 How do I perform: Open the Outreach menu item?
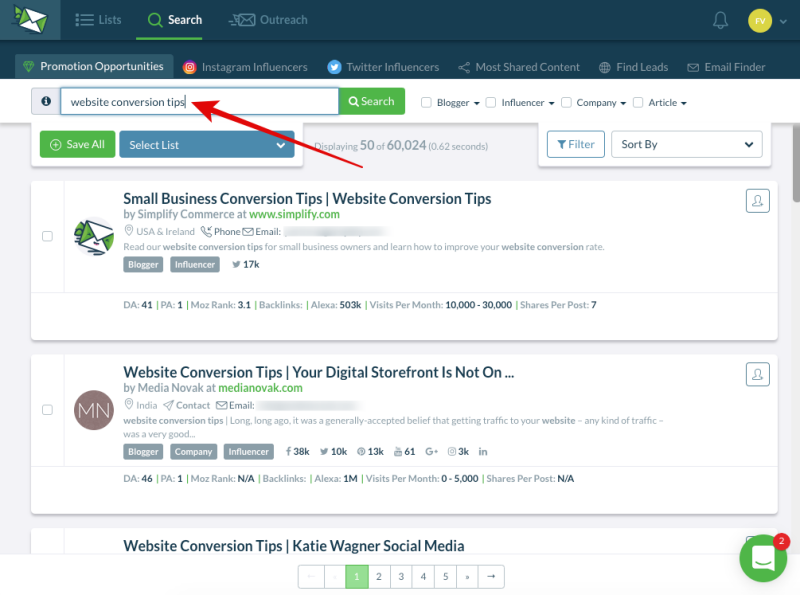(x=268, y=20)
